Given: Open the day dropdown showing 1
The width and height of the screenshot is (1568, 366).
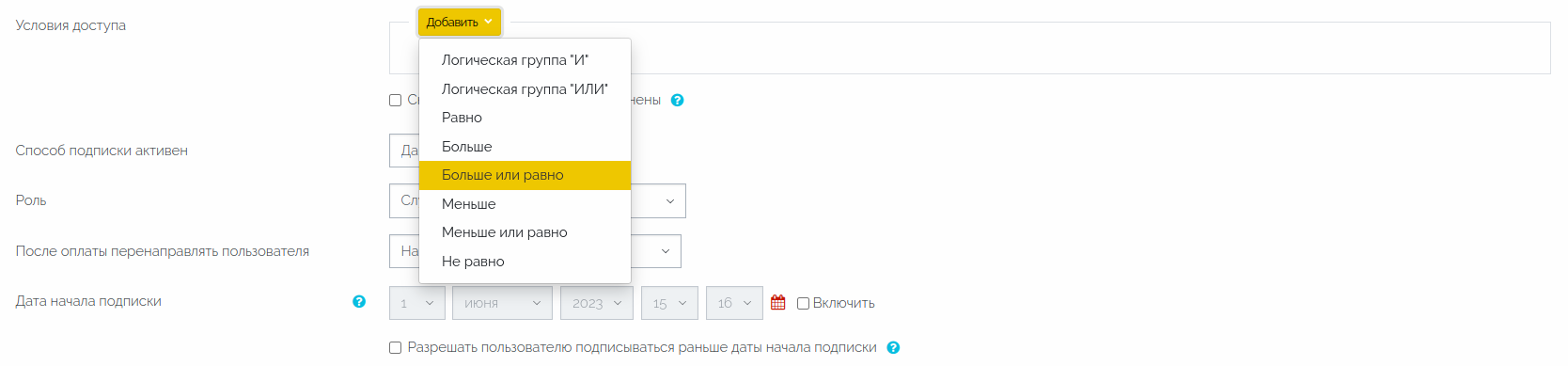Looking at the screenshot, I should tap(417, 303).
